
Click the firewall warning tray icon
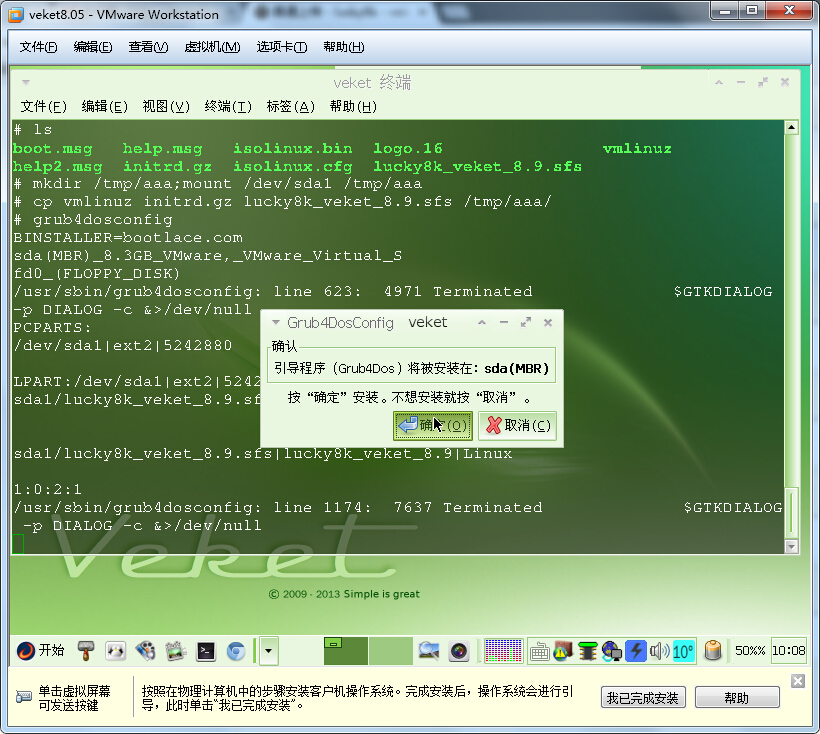tap(563, 651)
